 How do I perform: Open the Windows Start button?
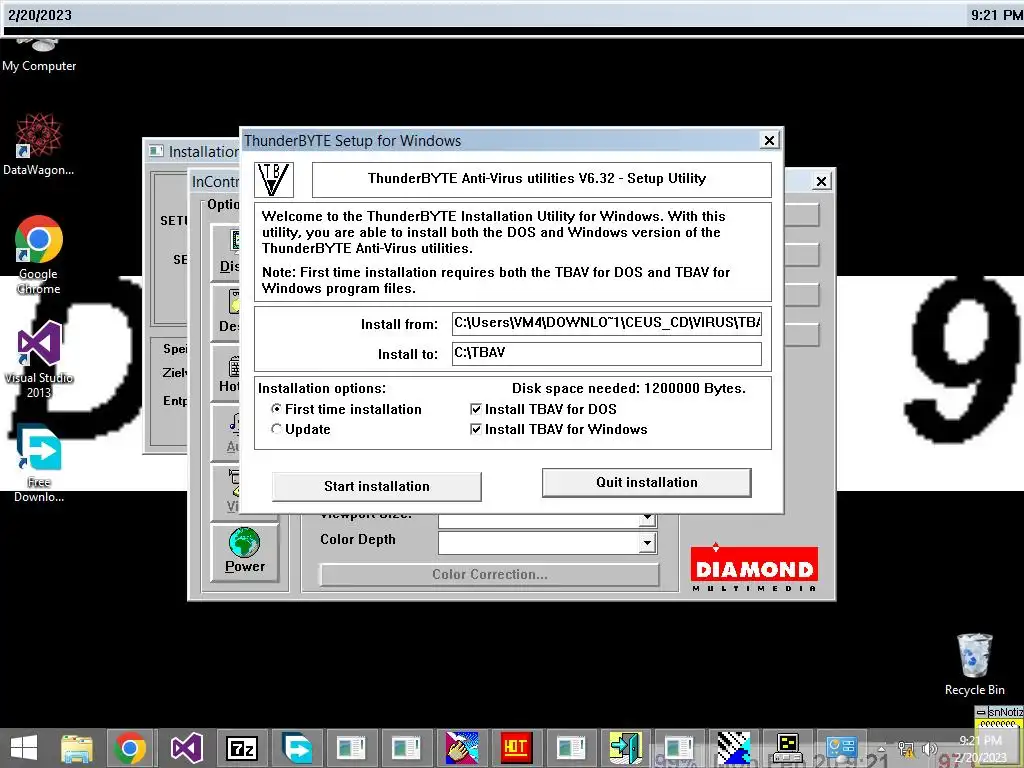[x=24, y=748]
